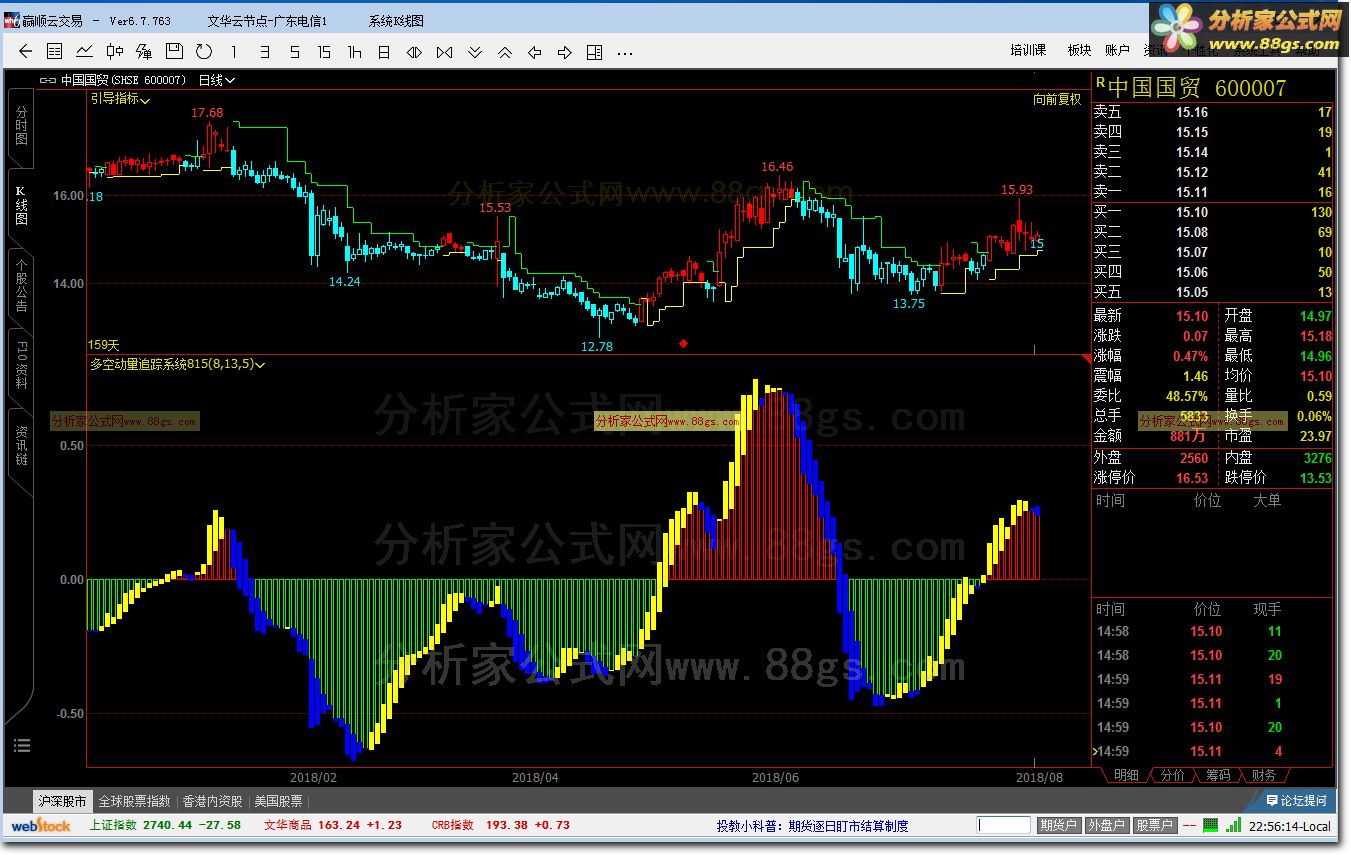
Task: Click the 159天 day count label
Action: [104, 344]
